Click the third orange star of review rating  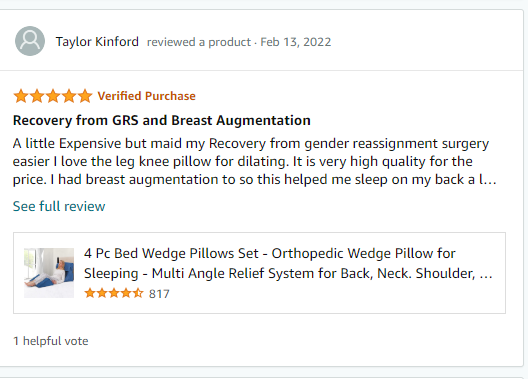pyautogui.click(x=53, y=96)
